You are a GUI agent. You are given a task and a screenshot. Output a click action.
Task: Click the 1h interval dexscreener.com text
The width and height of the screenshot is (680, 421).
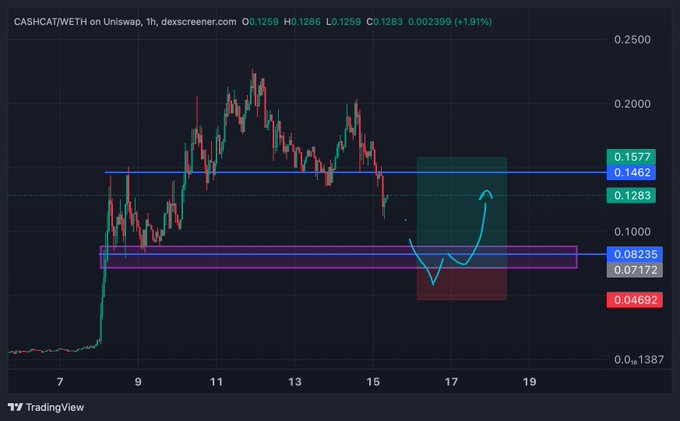coord(191,22)
